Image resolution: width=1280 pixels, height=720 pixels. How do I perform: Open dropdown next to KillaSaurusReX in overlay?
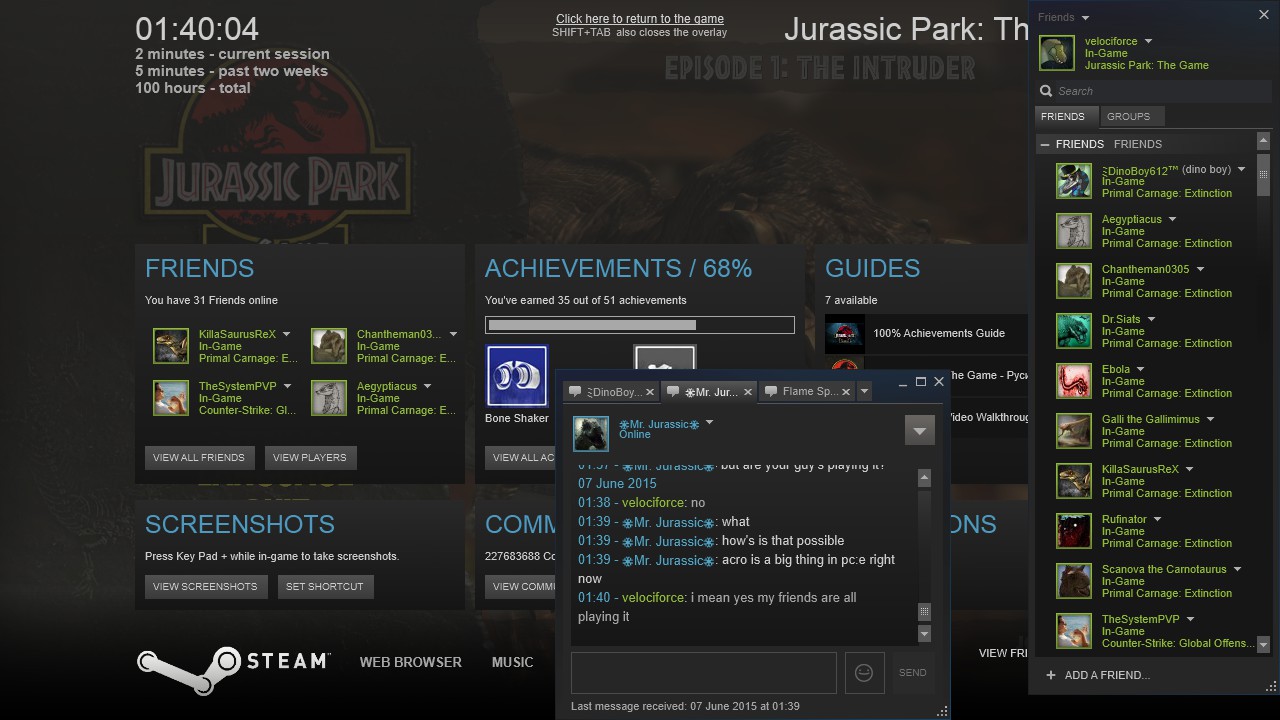pos(286,334)
